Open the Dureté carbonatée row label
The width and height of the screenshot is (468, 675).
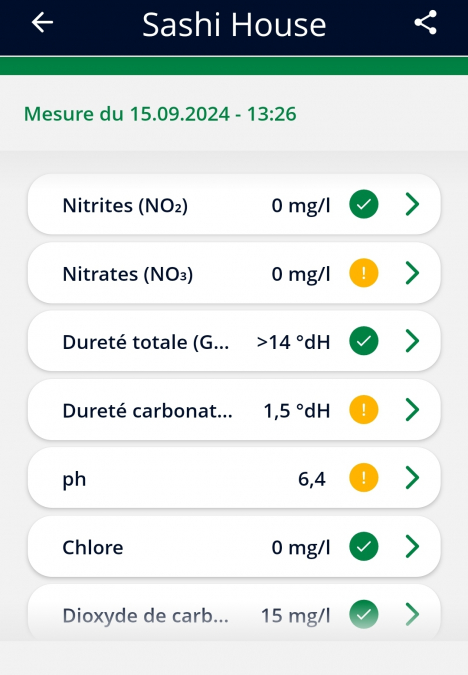[147, 411]
